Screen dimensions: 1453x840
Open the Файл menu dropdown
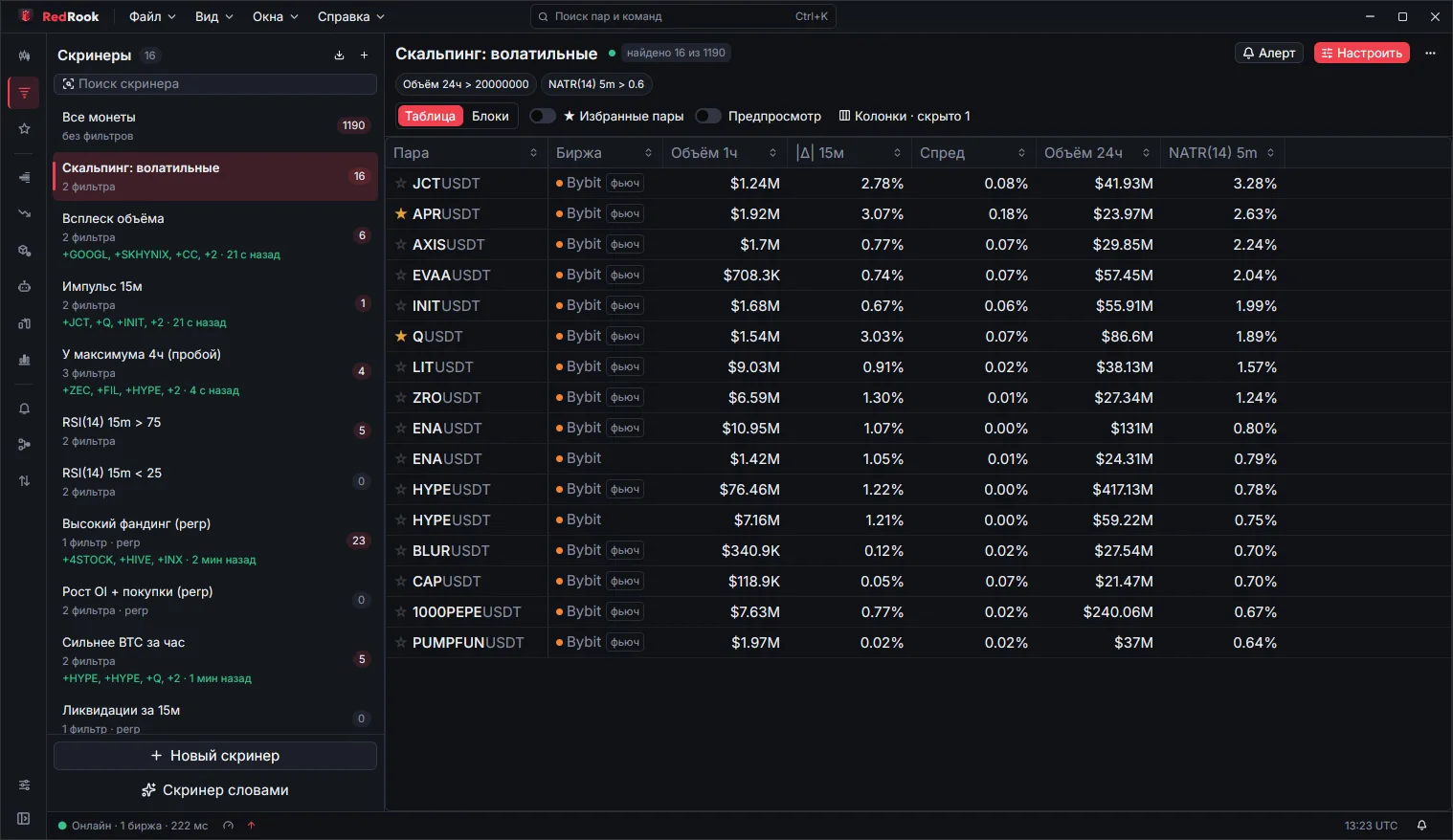point(152,16)
